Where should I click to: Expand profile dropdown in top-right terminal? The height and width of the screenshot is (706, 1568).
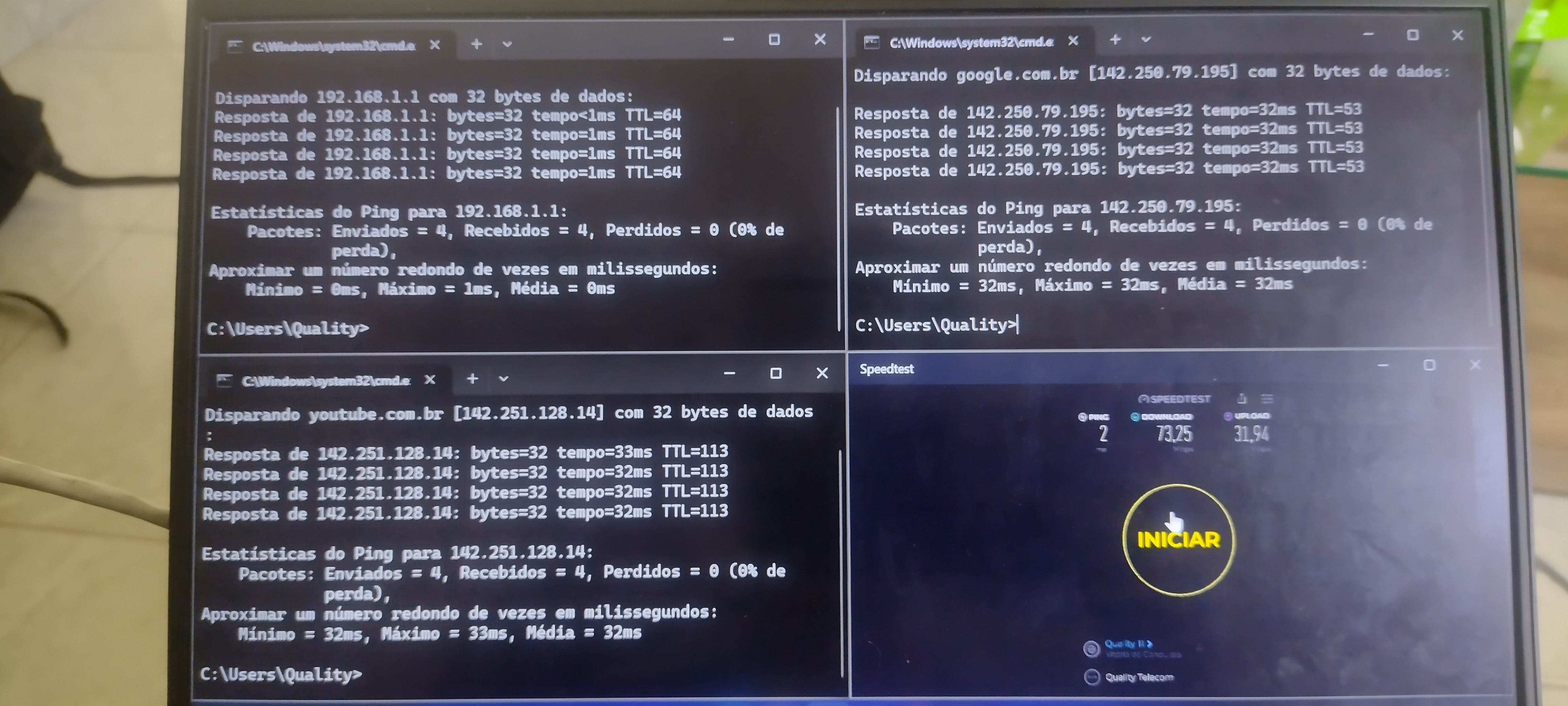click(1146, 39)
